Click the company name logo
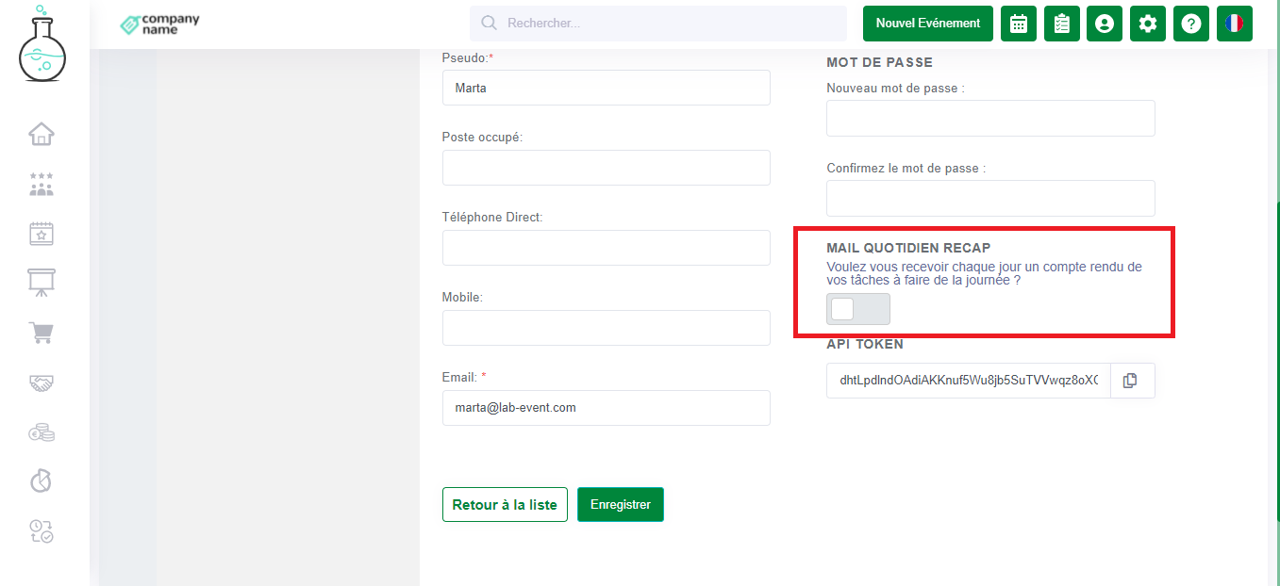 point(160,24)
